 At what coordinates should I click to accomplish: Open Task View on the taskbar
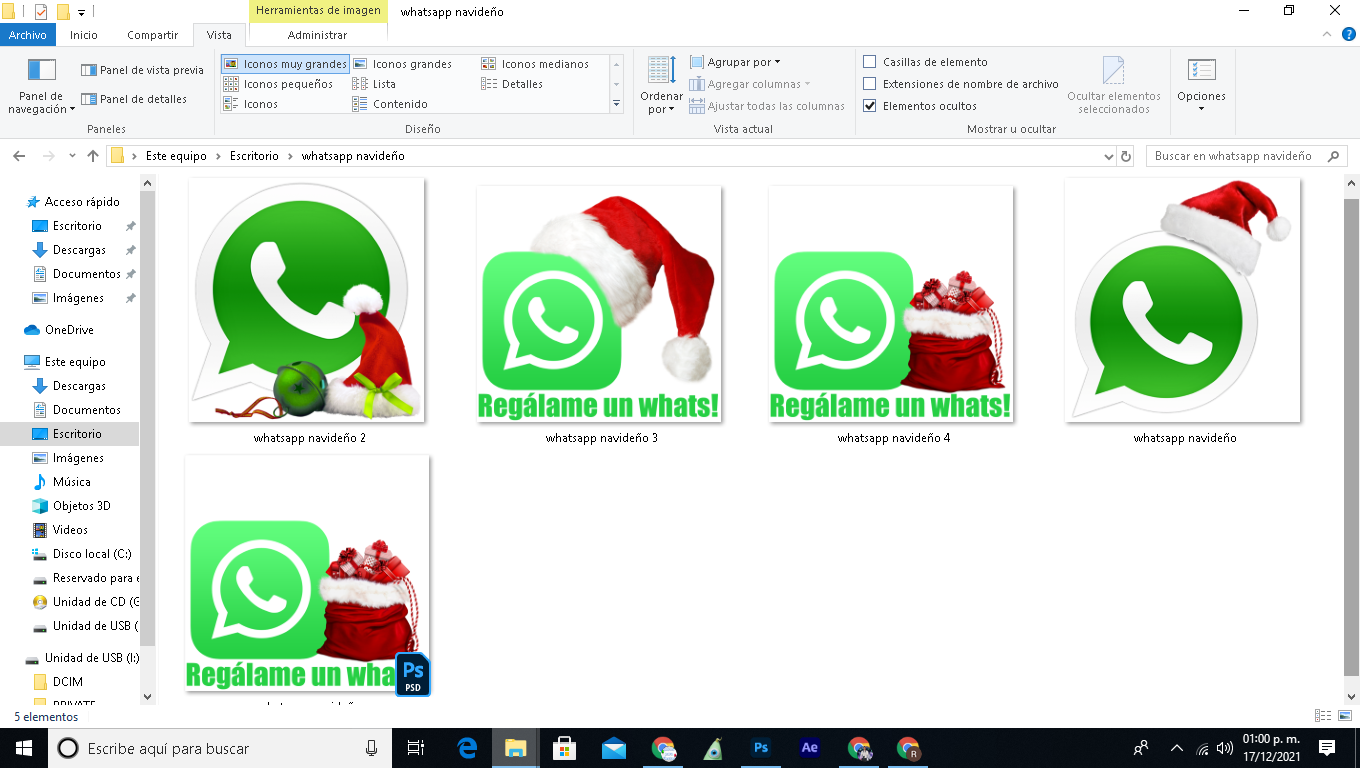[x=416, y=748]
